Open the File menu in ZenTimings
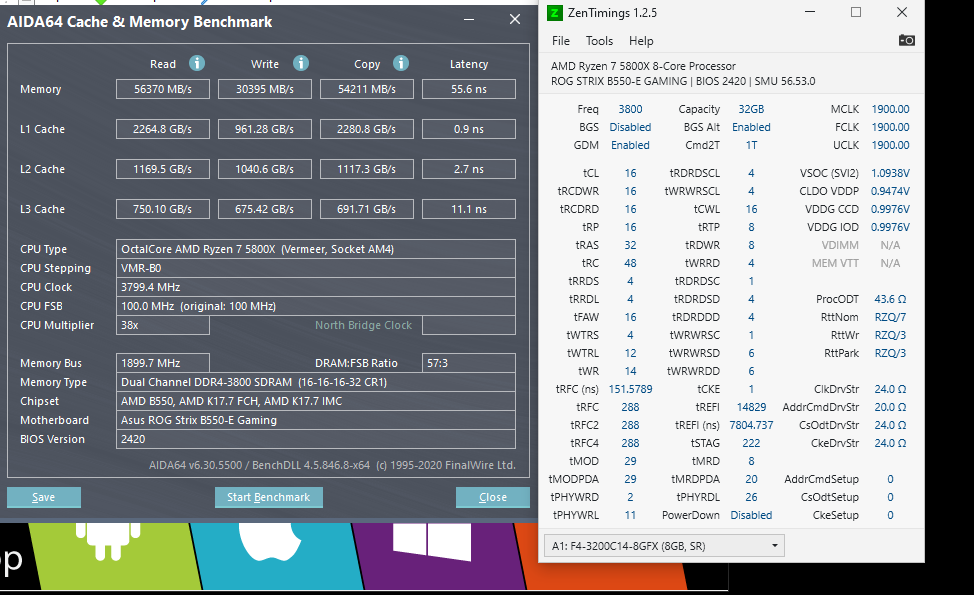 point(560,41)
